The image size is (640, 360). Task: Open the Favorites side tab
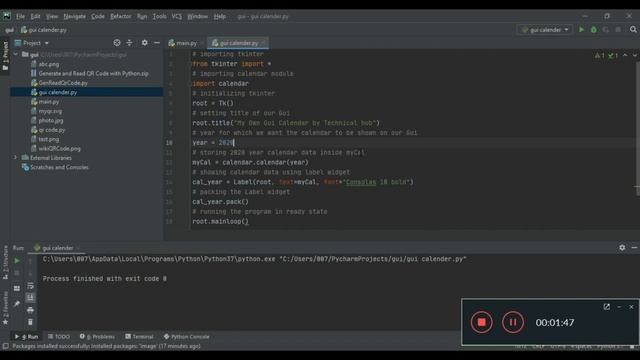[x=5, y=308]
